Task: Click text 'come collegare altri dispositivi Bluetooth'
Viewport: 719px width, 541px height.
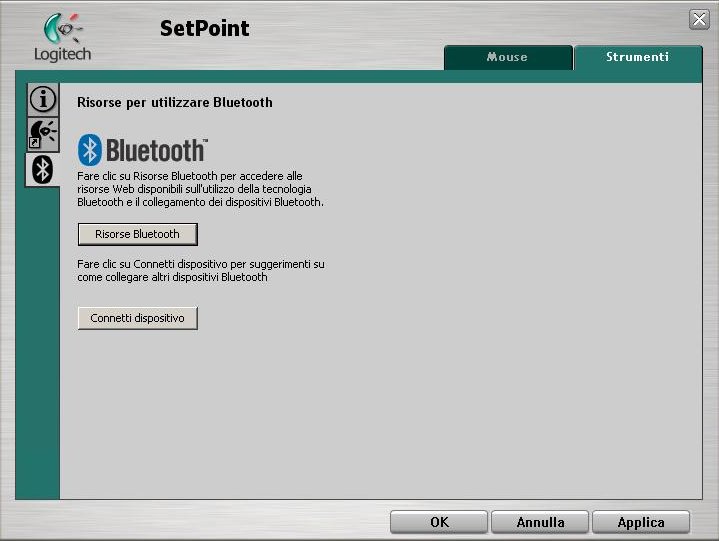Action: click(172, 277)
